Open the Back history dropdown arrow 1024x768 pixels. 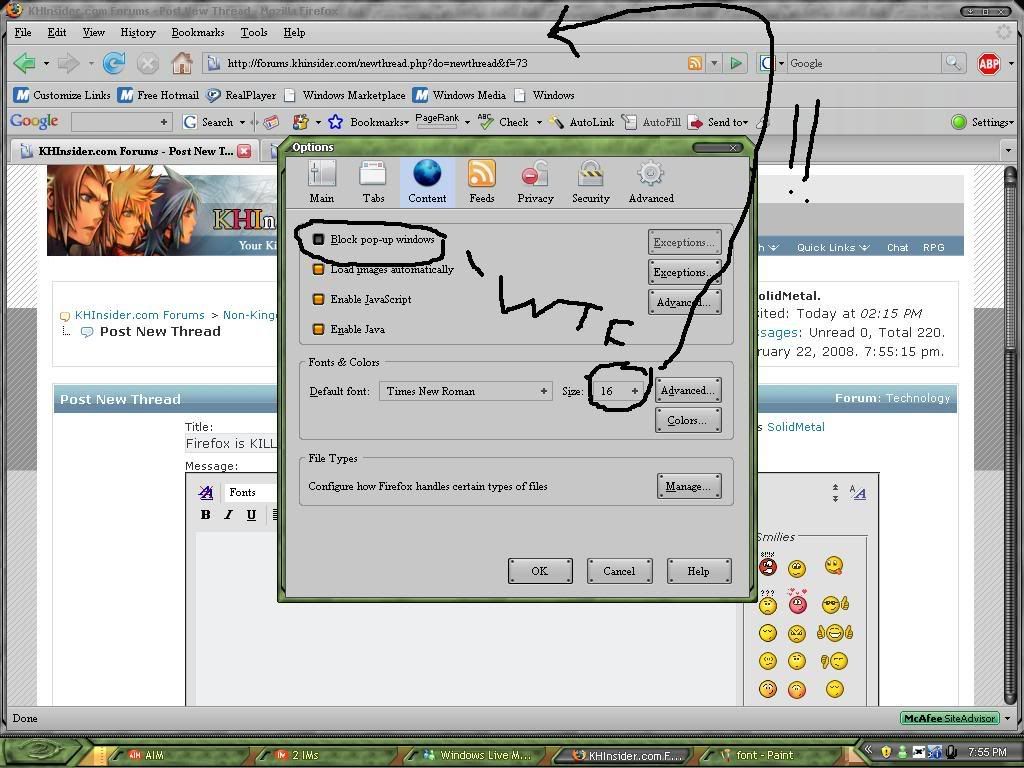[x=46, y=63]
